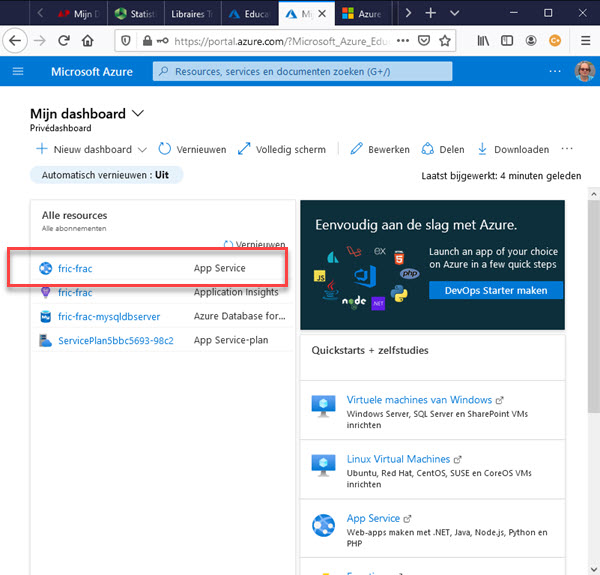
Task: Open fric-frac-mysqldbserver resource link
Action: [x=109, y=317]
